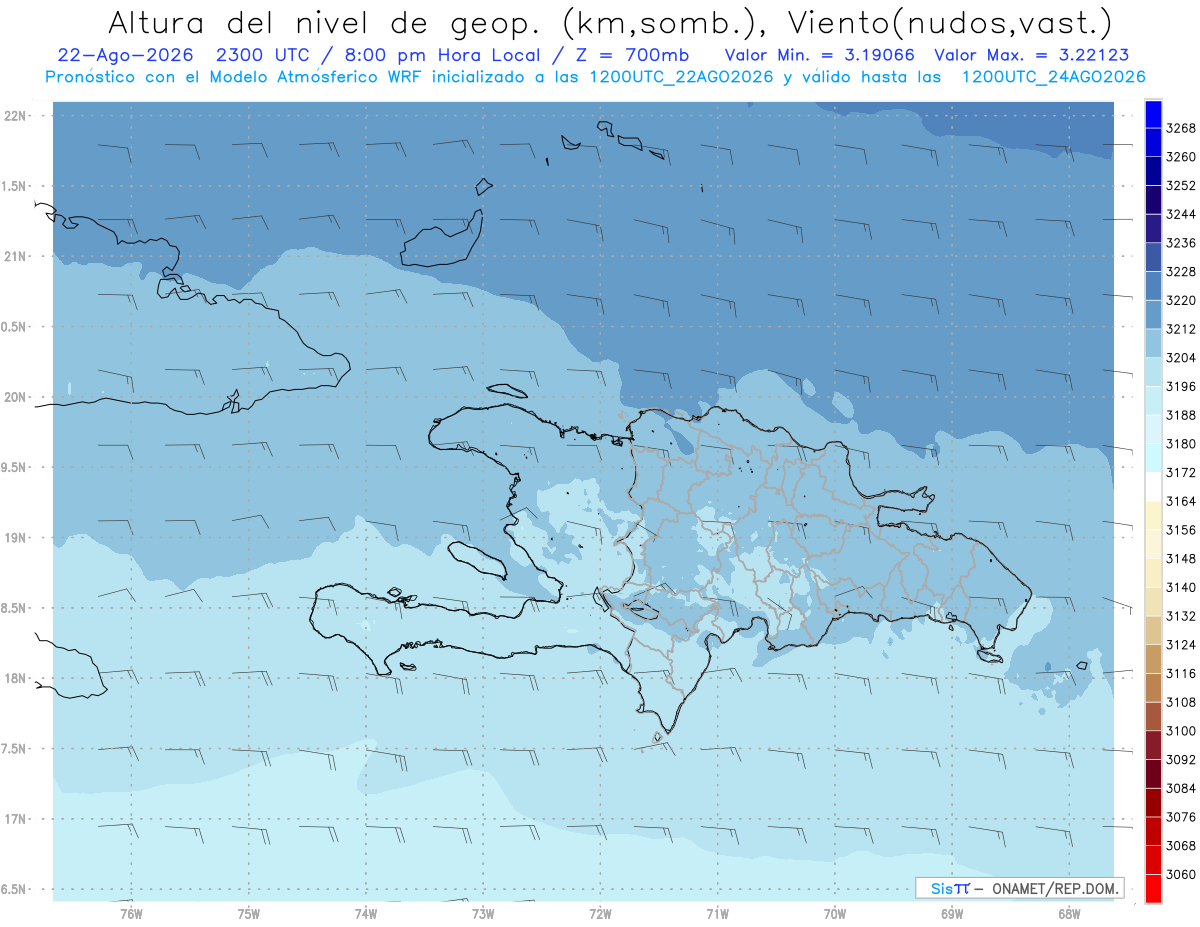Screen dimensions: 1200x927
Task: Click the legend swatch between 3124 and 3116
Action: (x=1153, y=659)
